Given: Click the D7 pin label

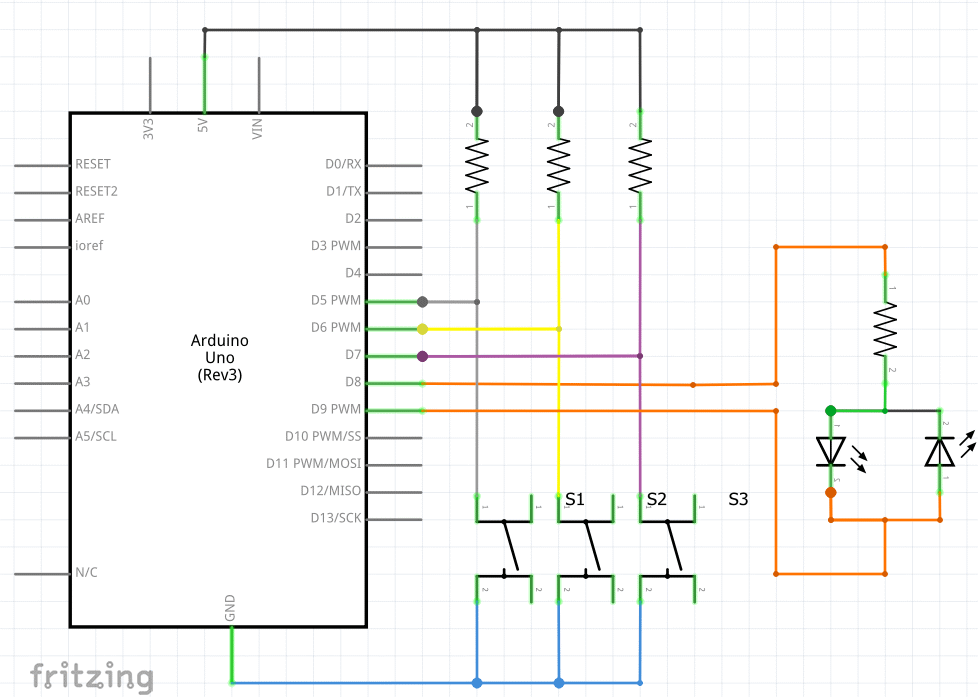Looking at the screenshot, I should (x=354, y=354).
